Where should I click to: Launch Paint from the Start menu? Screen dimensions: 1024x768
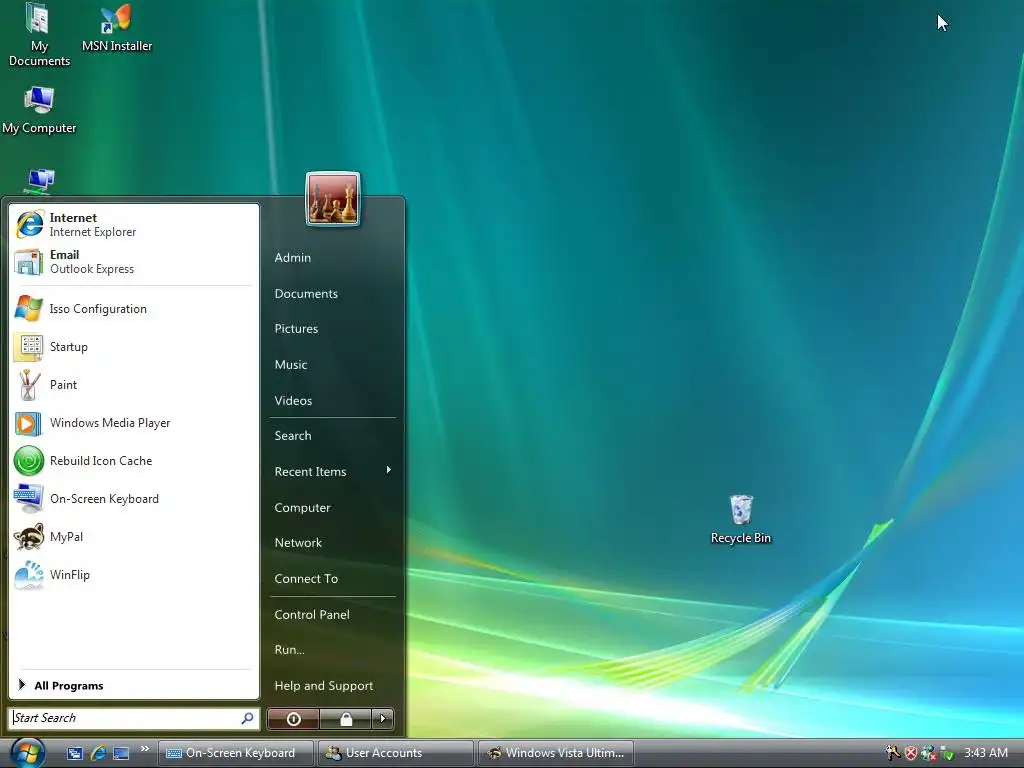coord(134,385)
